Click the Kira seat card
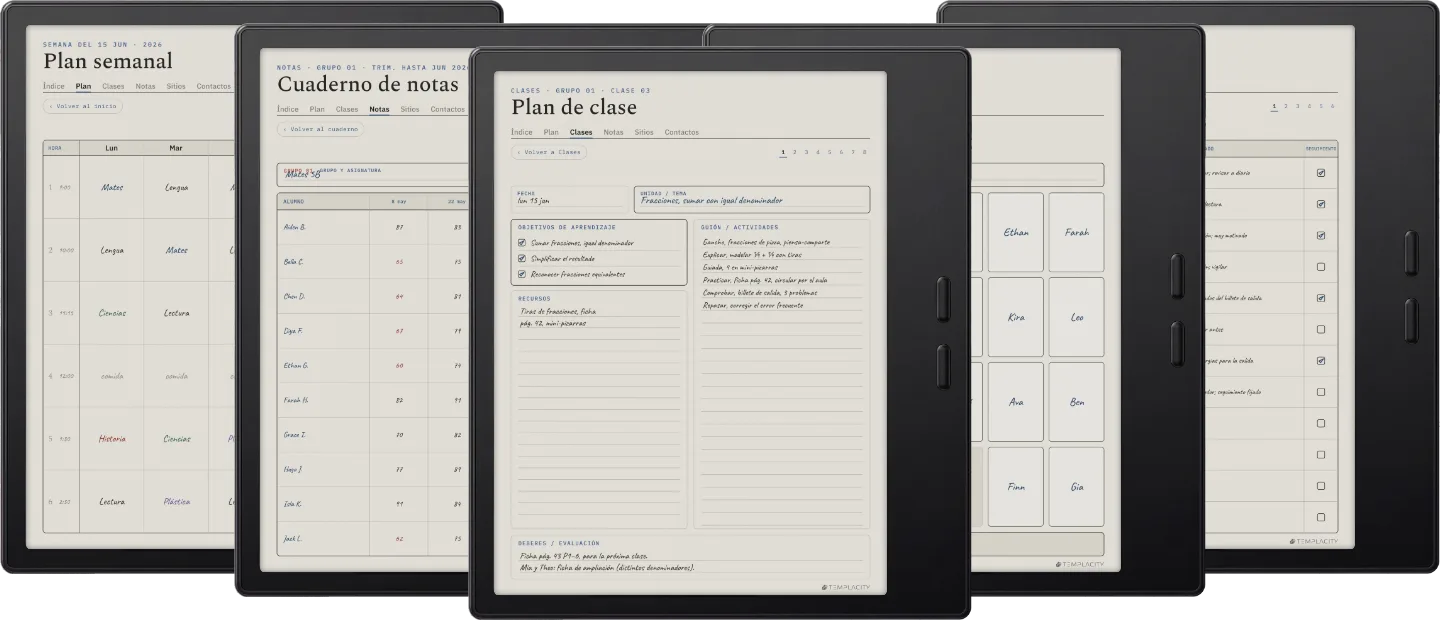1440x620 pixels. (x=1016, y=317)
